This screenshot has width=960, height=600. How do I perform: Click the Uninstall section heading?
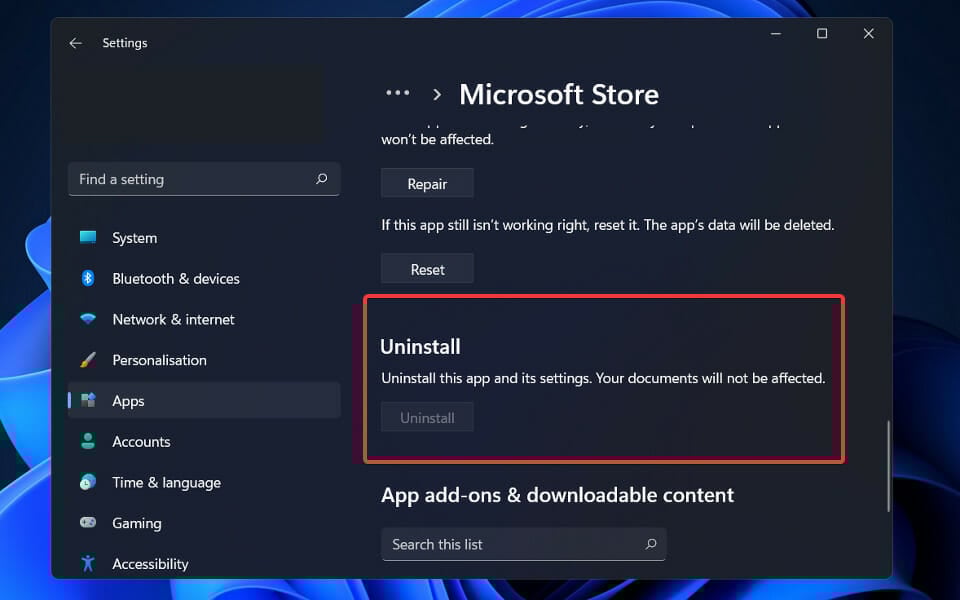420,347
